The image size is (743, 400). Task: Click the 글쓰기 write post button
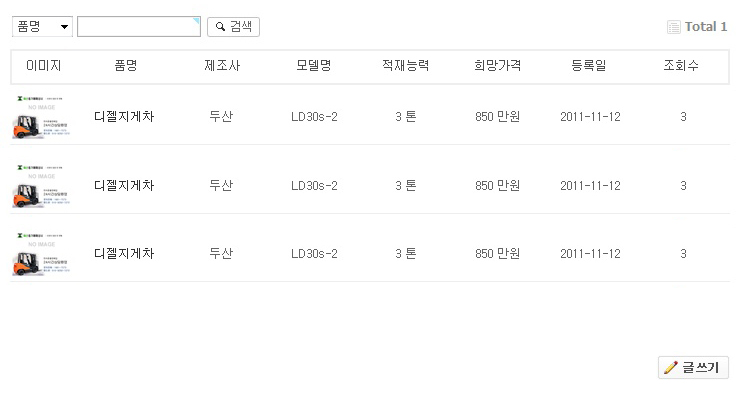click(693, 368)
